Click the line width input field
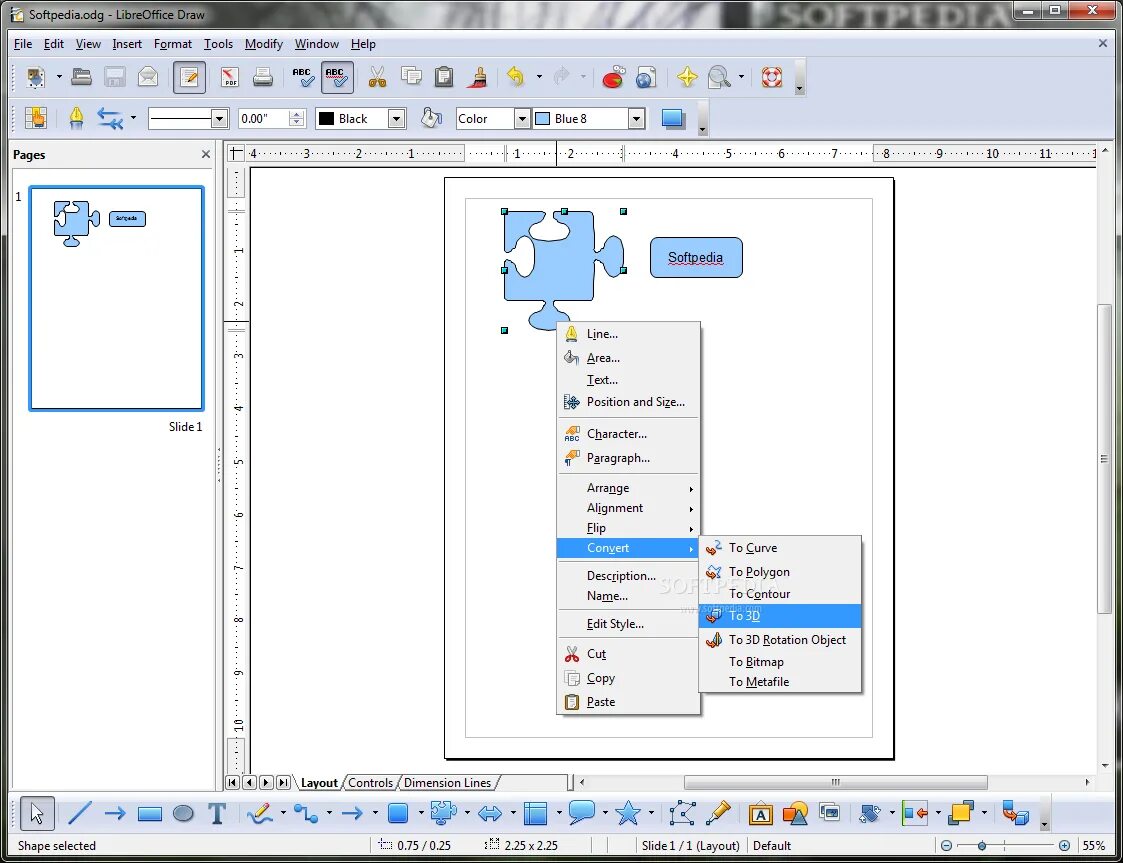The height and width of the screenshot is (863, 1123). point(263,119)
